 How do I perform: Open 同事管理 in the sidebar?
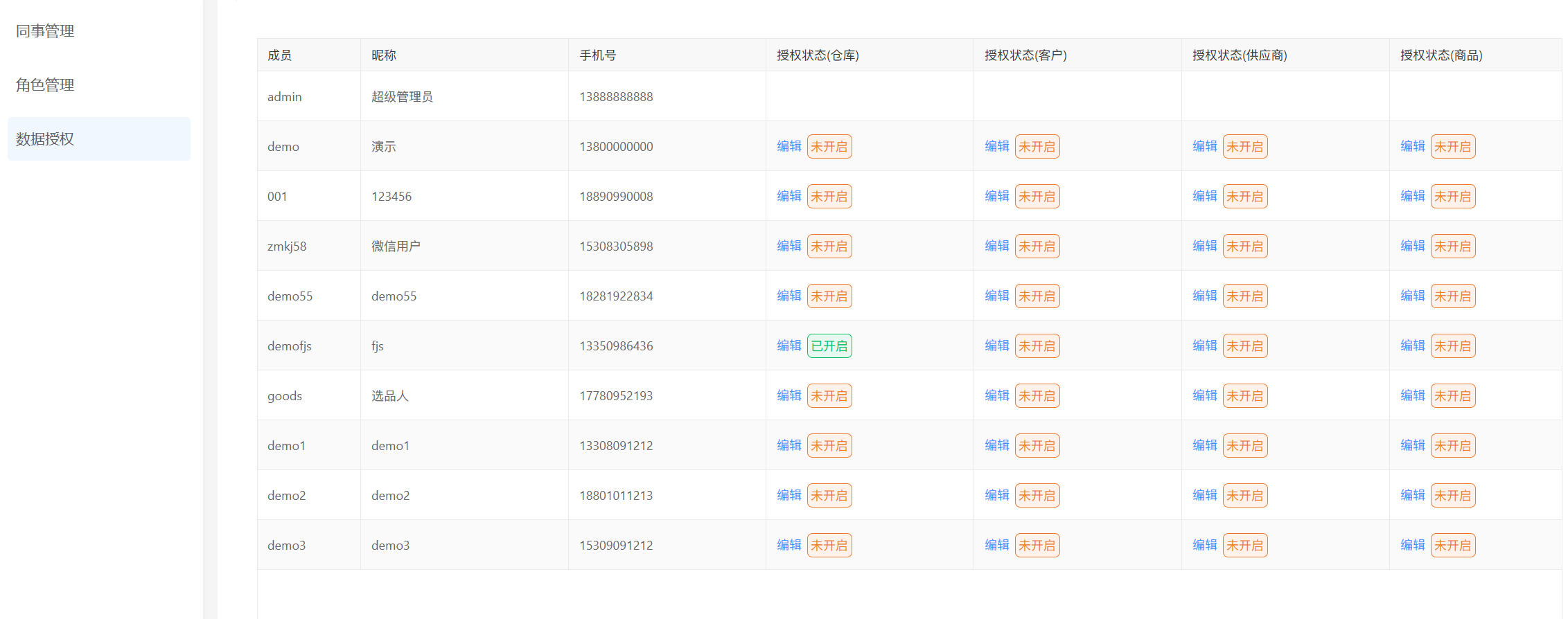click(45, 31)
